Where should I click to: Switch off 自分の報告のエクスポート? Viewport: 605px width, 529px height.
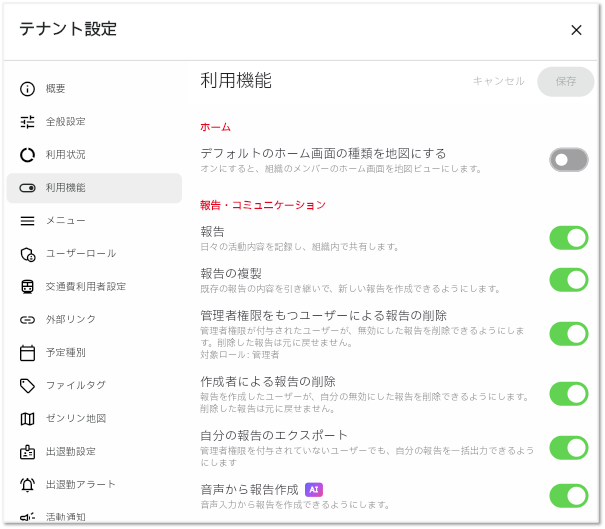pyautogui.click(x=569, y=448)
